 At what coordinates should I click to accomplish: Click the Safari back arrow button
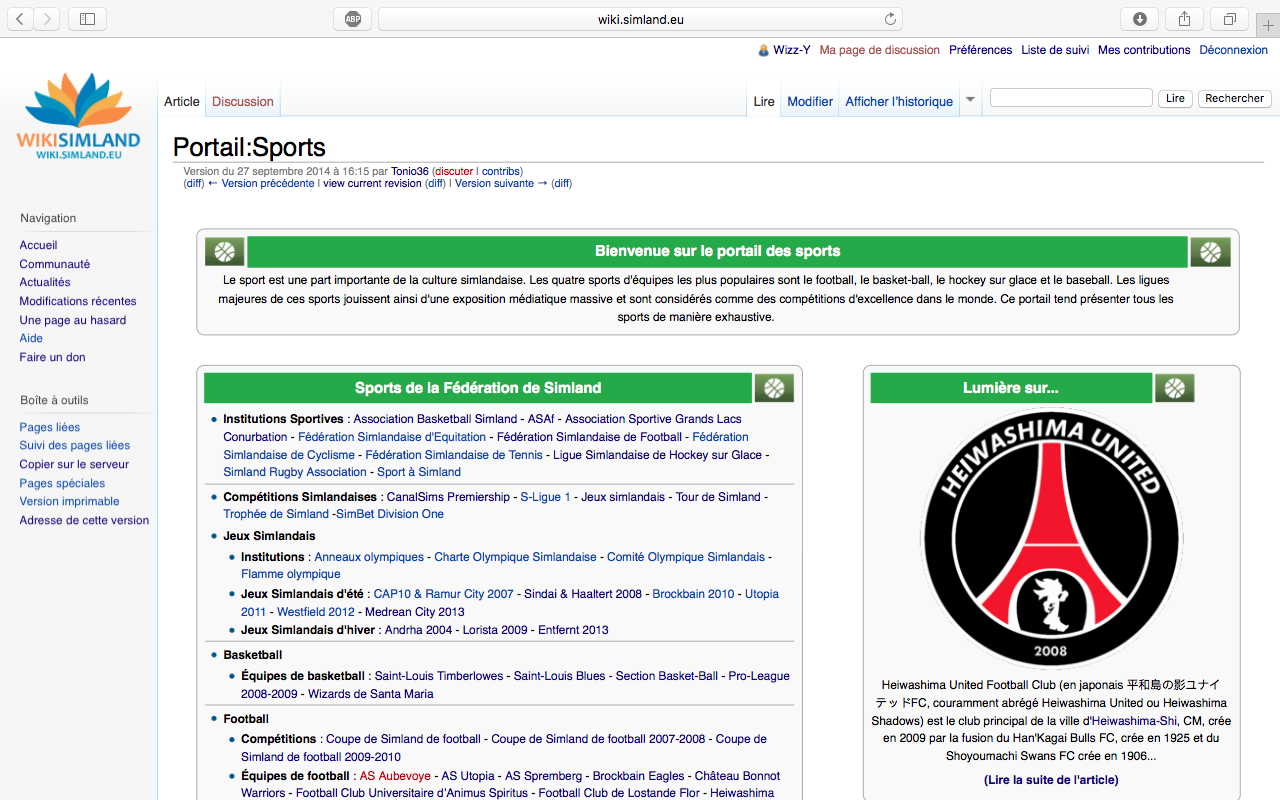(20, 19)
